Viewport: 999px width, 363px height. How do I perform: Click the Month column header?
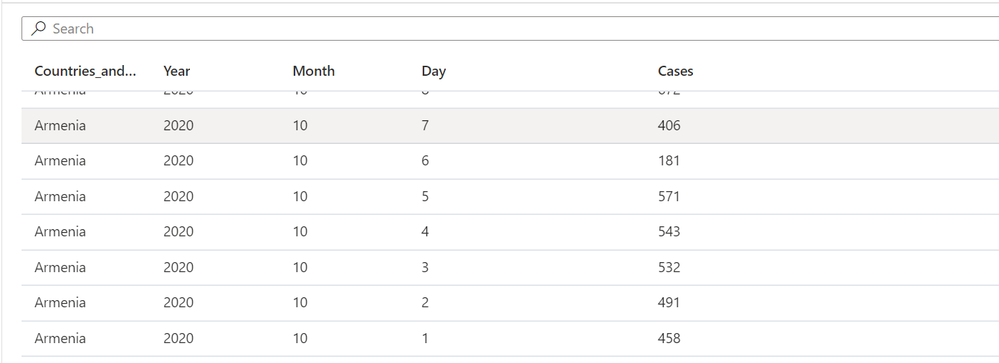[x=313, y=71]
